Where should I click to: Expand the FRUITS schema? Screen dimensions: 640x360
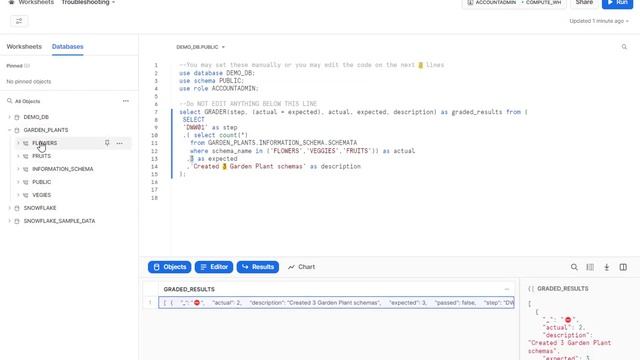click(x=18, y=156)
